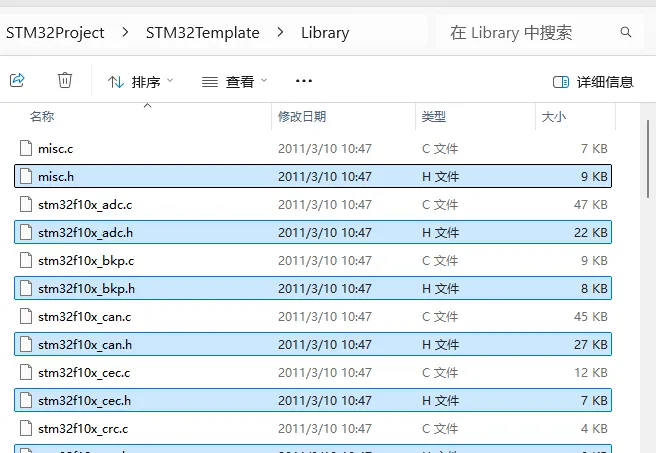The image size is (656, 453).
Task: Select the file misc.c
Action: pyautogui.click(x=313, y=148)
